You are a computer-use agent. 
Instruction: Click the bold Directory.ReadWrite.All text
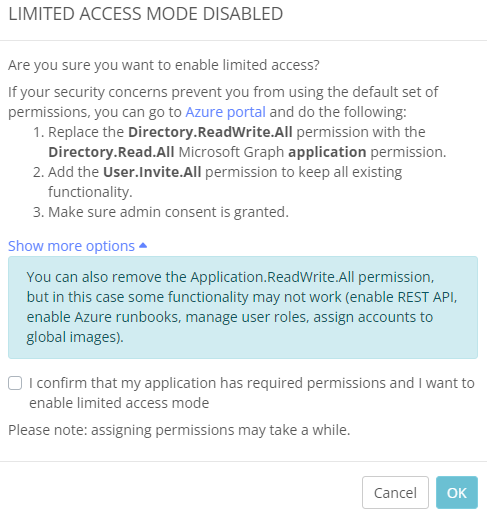pyautogui.click(x=210, y=132)
